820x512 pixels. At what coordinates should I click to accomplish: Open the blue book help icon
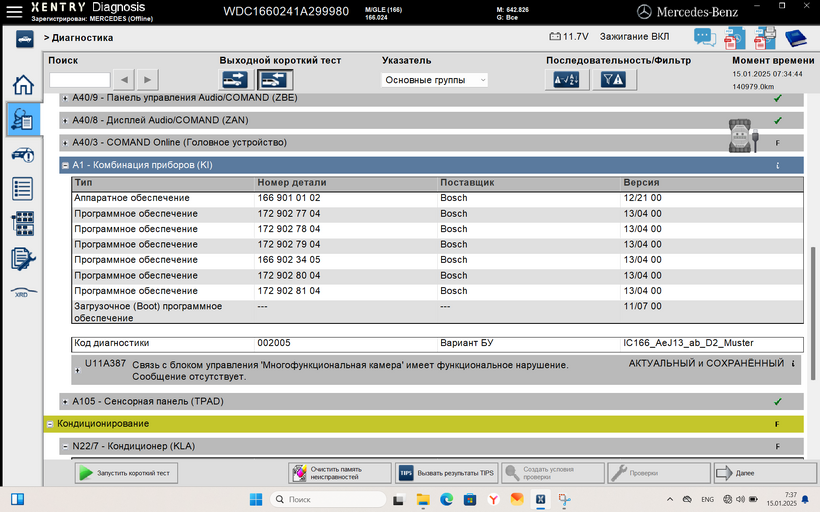coord(795,38)
